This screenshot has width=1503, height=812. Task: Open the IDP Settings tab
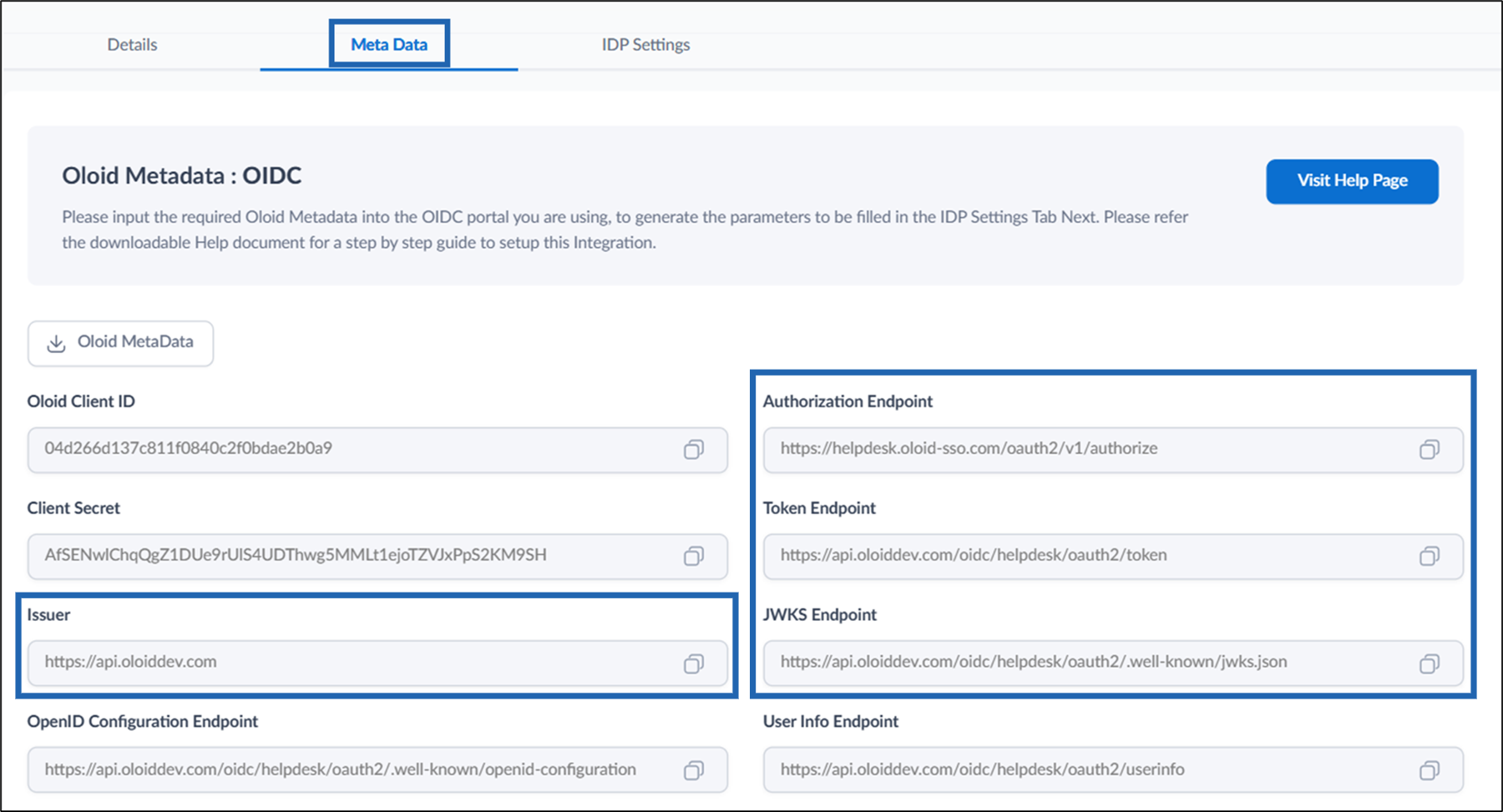coord(645,45)
